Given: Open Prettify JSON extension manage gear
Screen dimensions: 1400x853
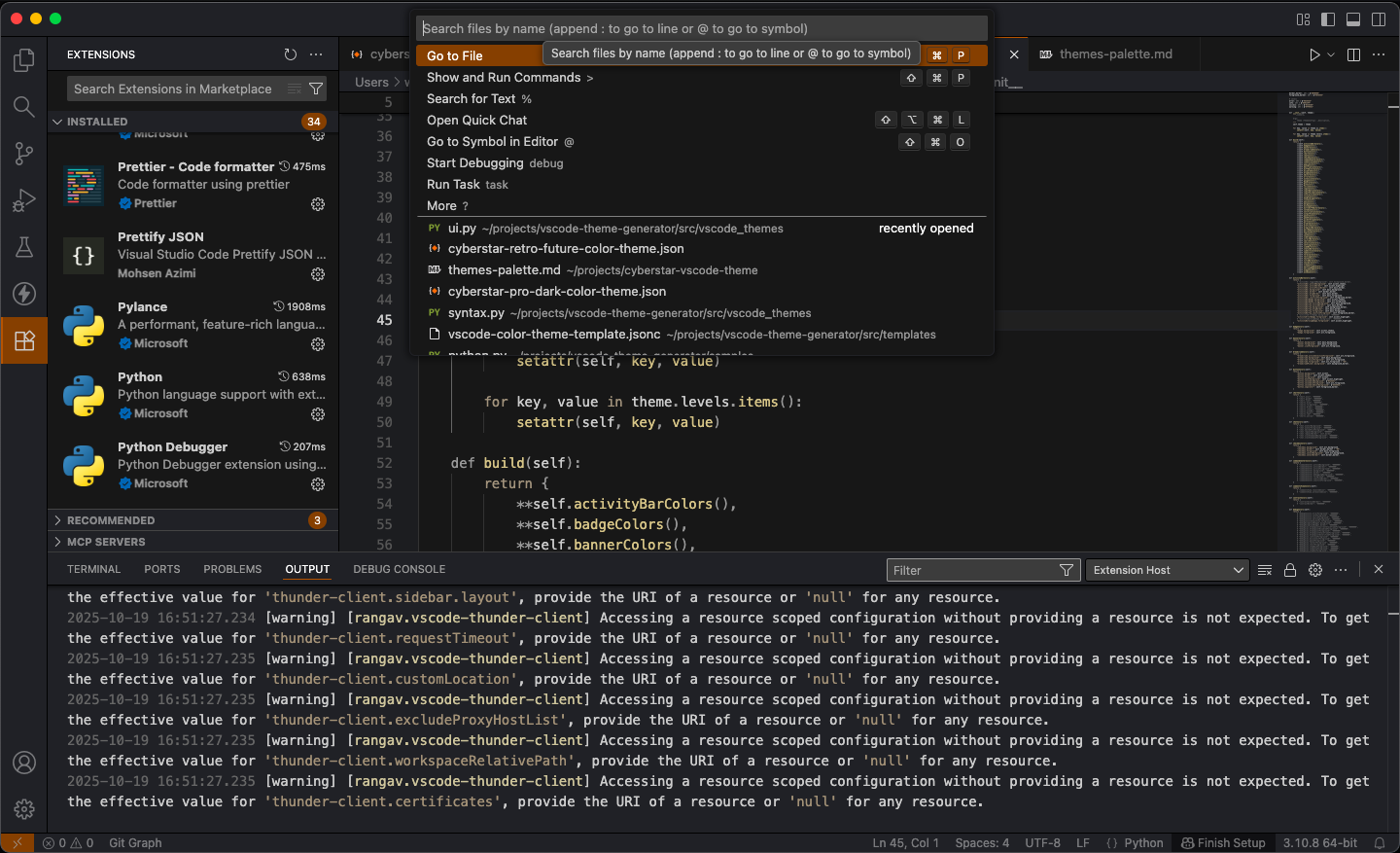Looking at the screenshot, I should (318, 274).
